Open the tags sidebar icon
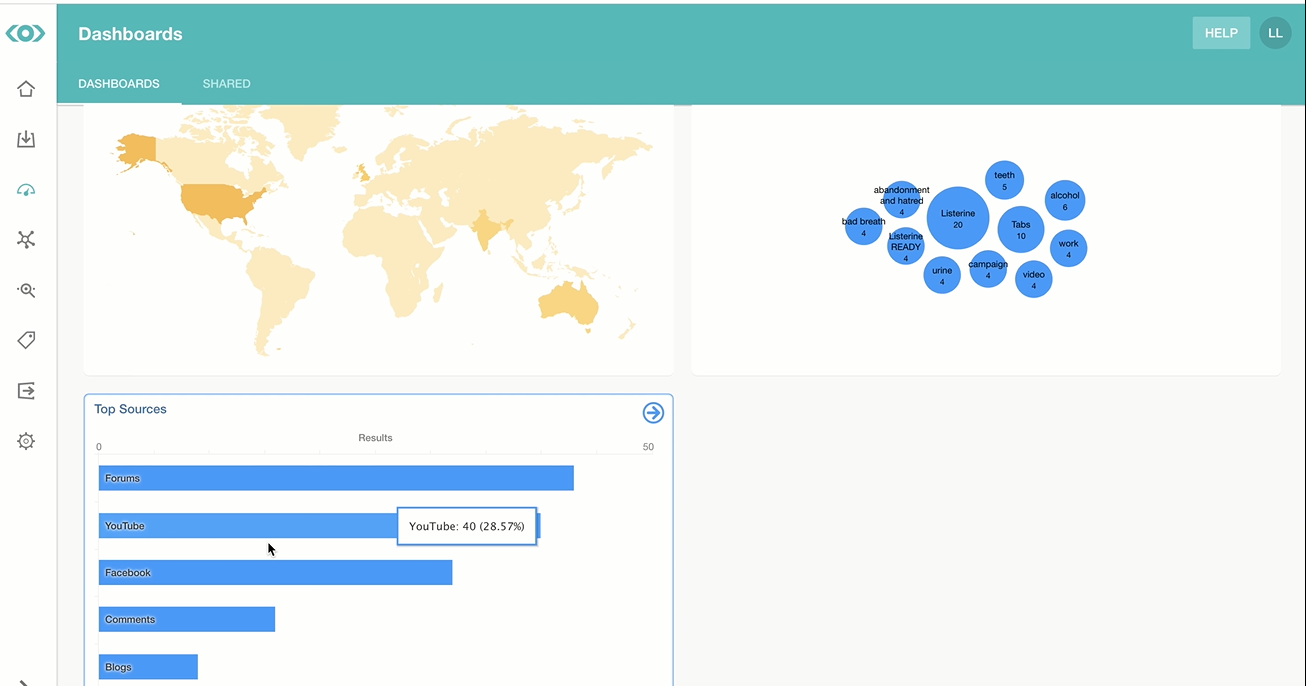Viewport: 1306px width, 686px height. [x=26, y=340]
